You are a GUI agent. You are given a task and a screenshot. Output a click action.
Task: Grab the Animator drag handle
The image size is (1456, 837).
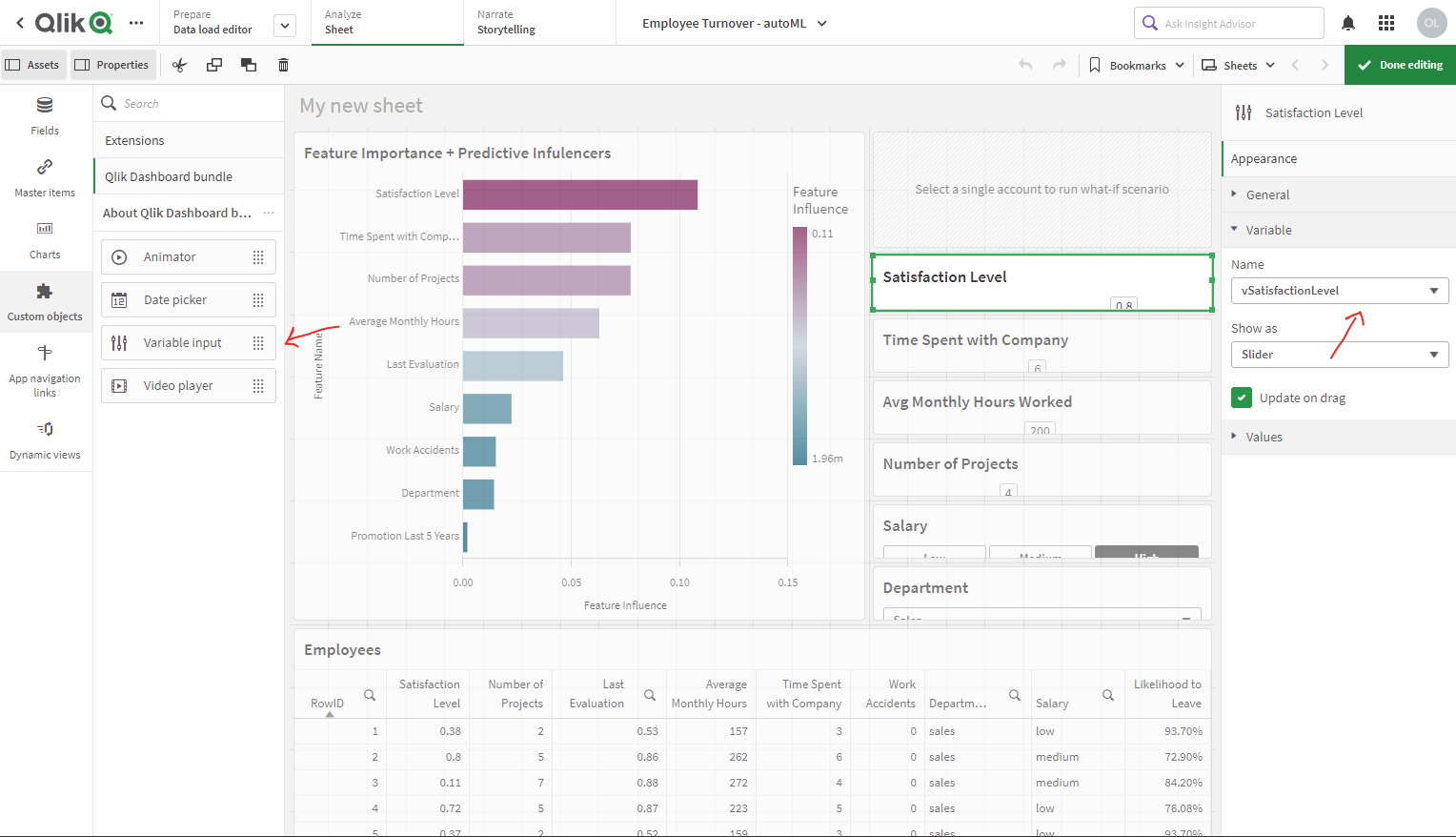coord(258,257)
